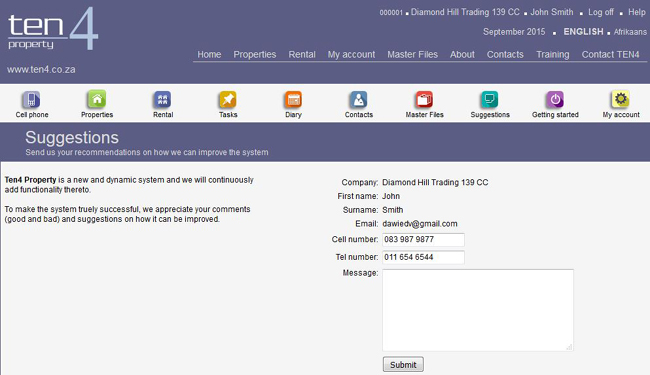Open the Home menu item
Screen dimensions: 650x375
209,55
